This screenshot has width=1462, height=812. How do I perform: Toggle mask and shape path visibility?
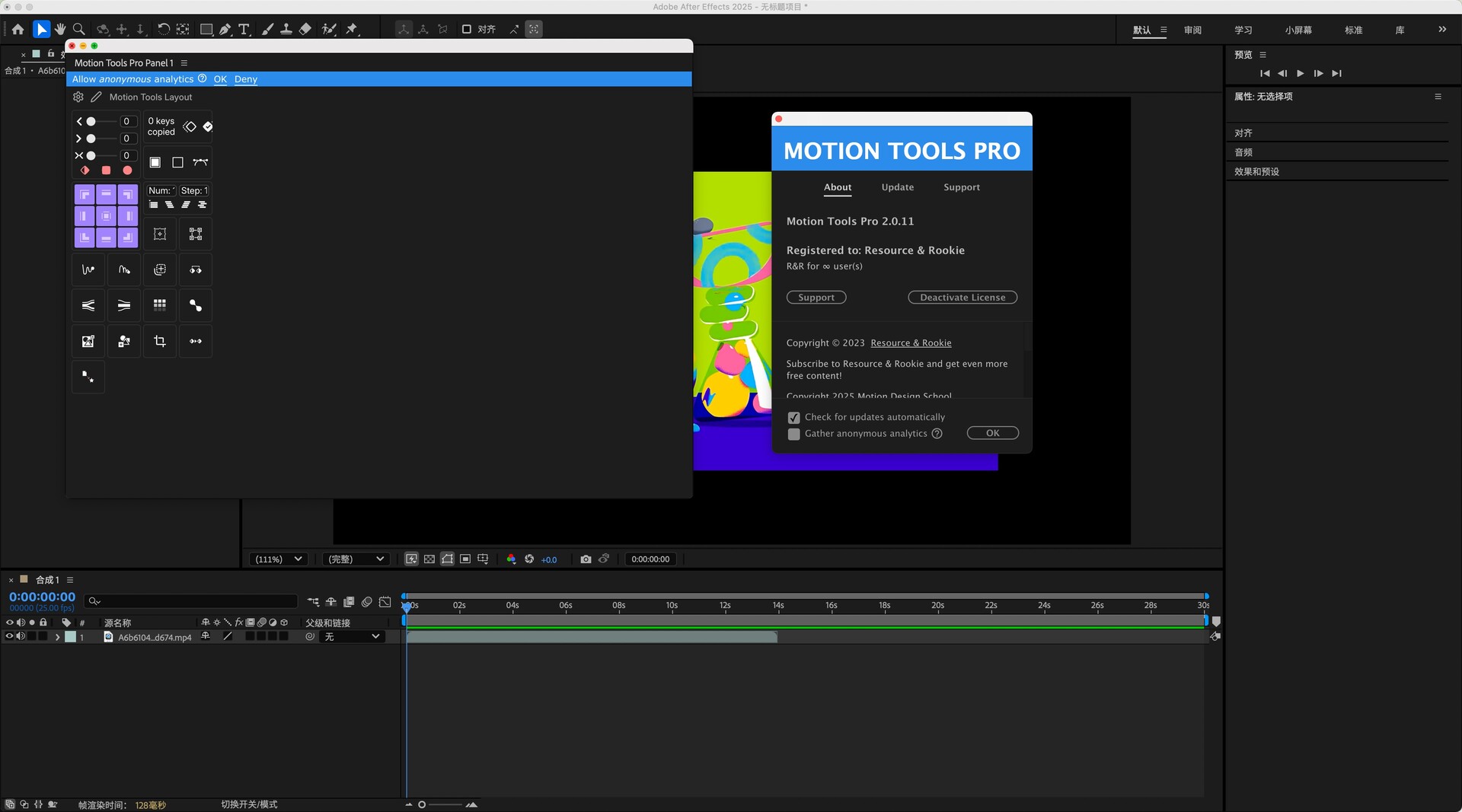(448, 559)
